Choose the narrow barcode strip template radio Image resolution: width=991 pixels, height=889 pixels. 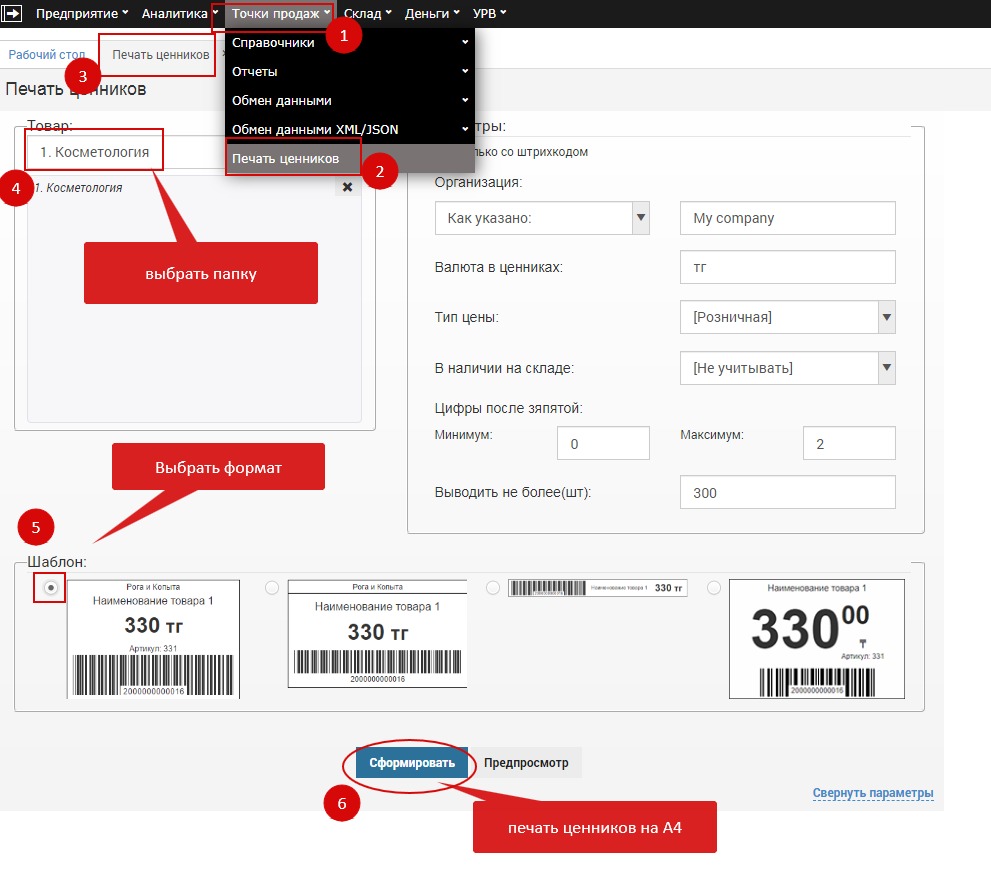coord(493,589)
